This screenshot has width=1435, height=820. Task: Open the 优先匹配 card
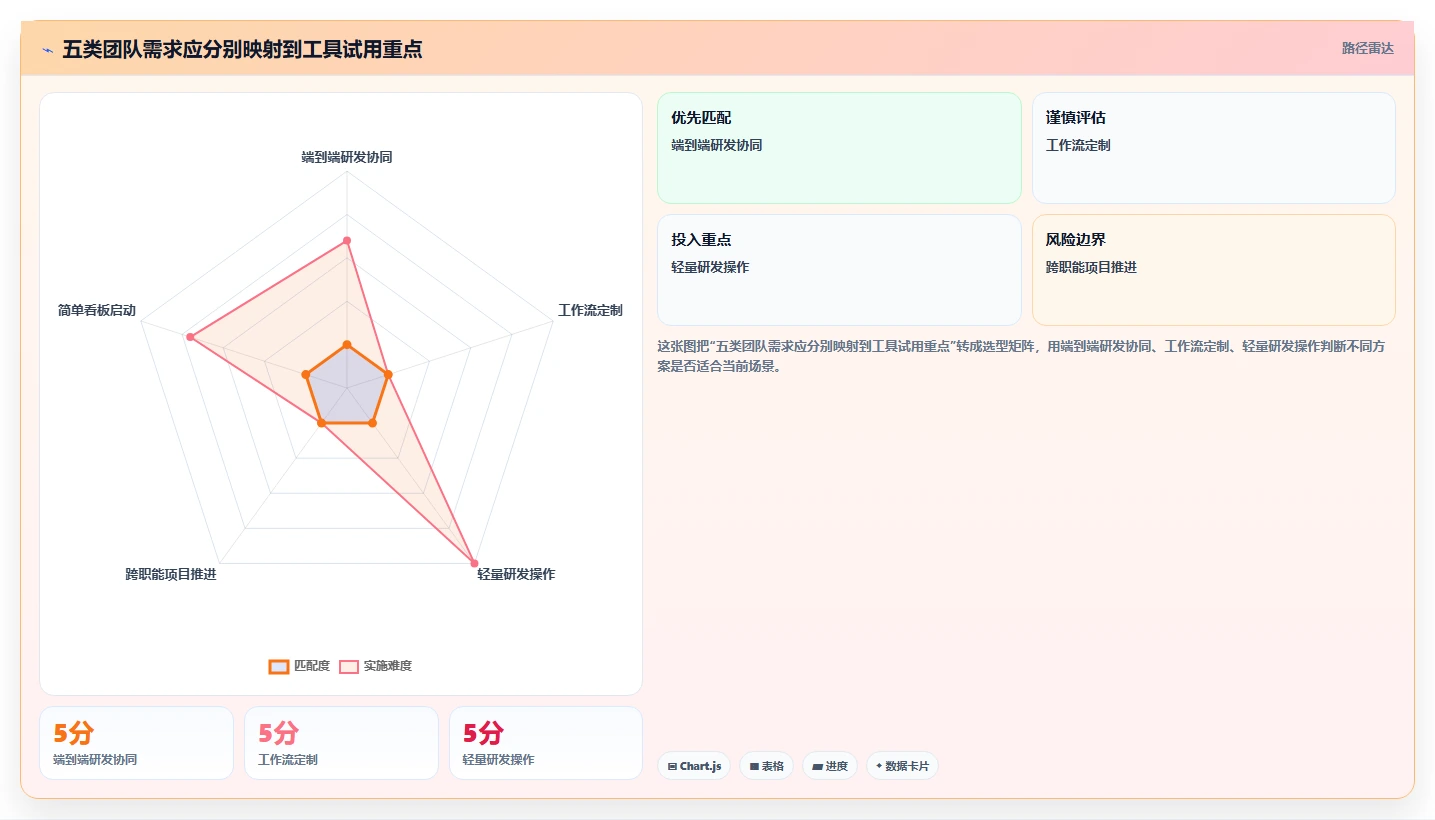pyautogui.click(x=839, y=148)
